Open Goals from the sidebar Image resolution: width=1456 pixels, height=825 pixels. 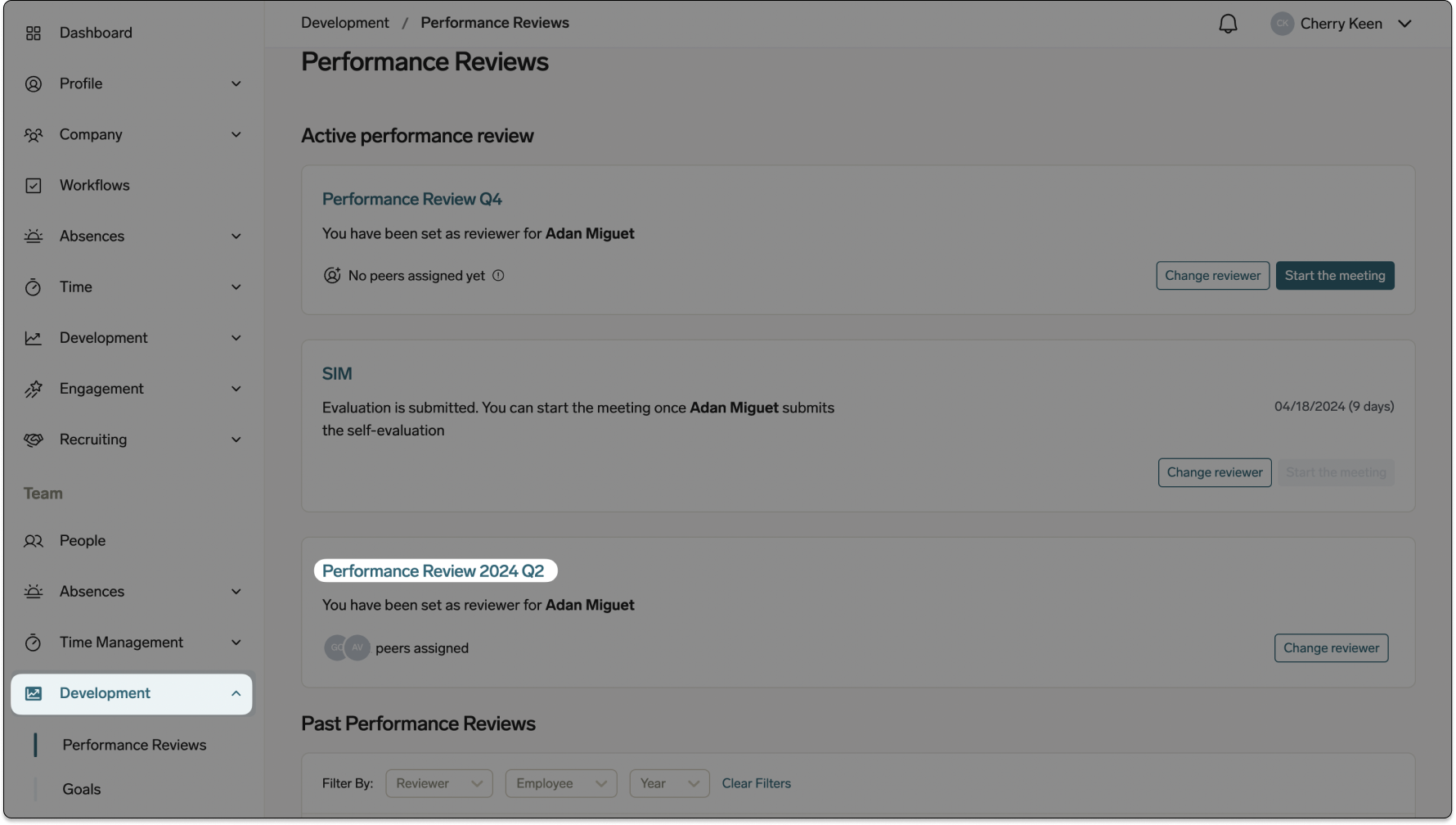click(x=81, y=789)
